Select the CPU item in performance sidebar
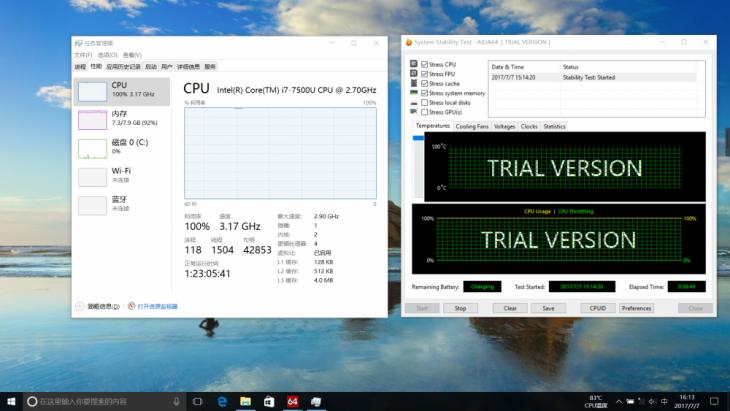Screen dimensions: 730x411 pyautogui.click(x=122, y=91)
